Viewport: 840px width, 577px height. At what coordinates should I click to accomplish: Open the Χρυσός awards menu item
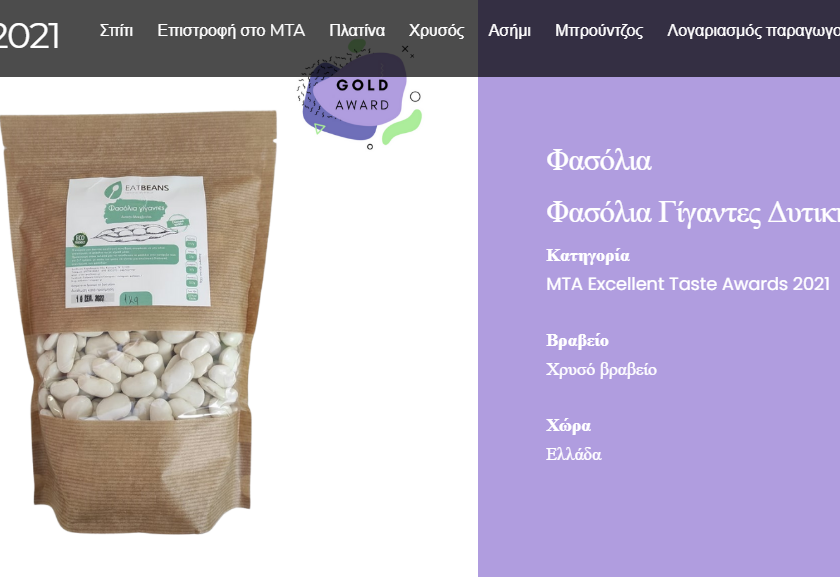(436, 31)
